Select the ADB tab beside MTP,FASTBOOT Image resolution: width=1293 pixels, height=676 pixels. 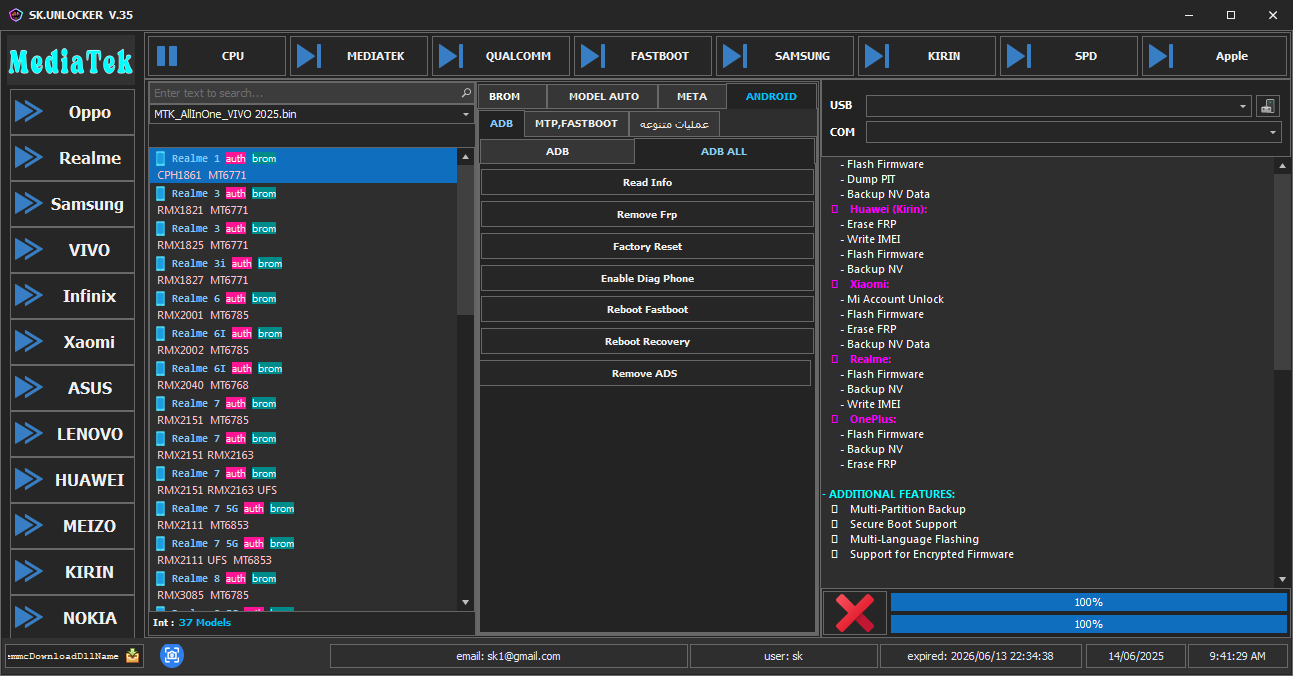click(x=501, y=124)
